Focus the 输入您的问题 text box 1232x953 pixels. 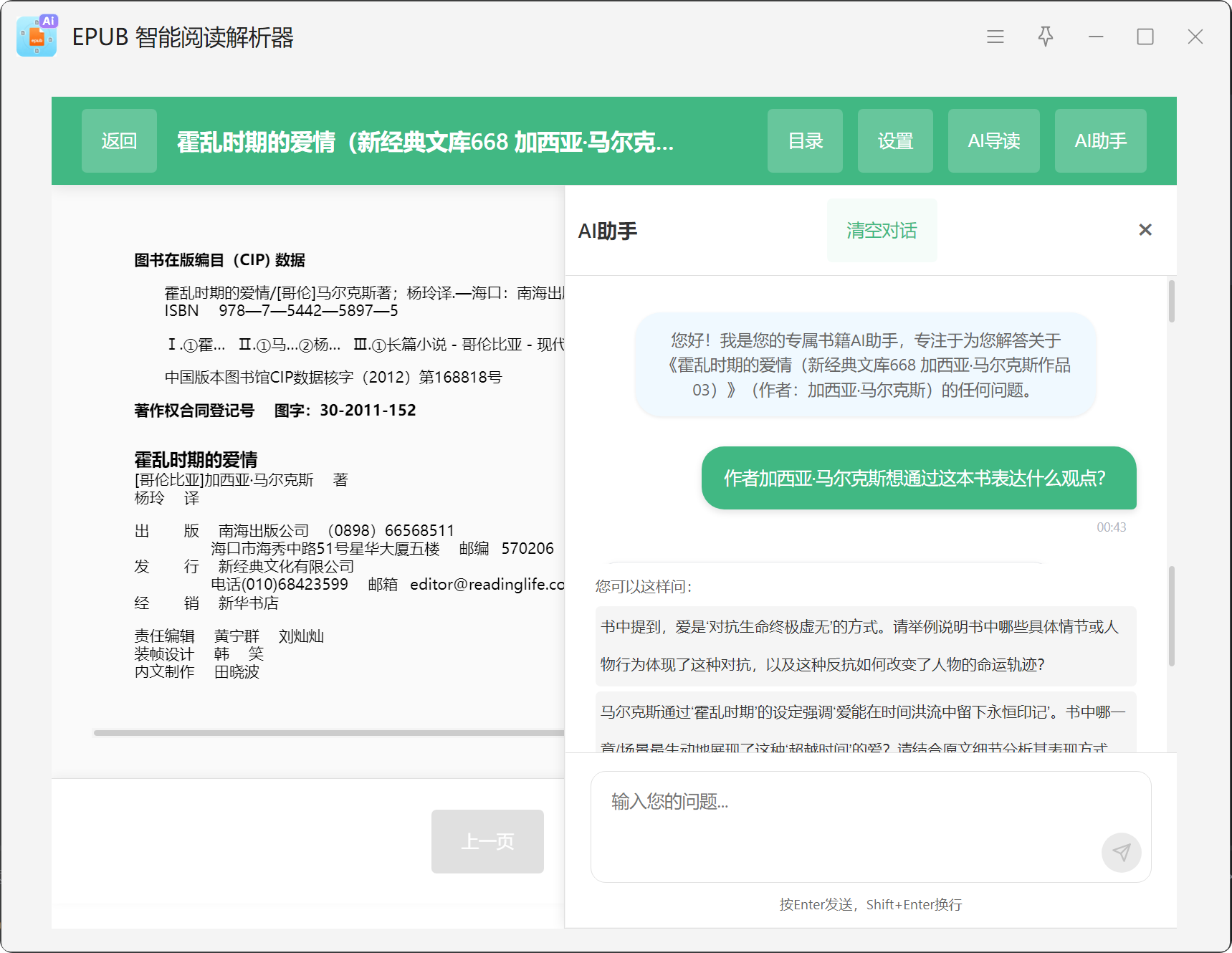coord(846,817)
